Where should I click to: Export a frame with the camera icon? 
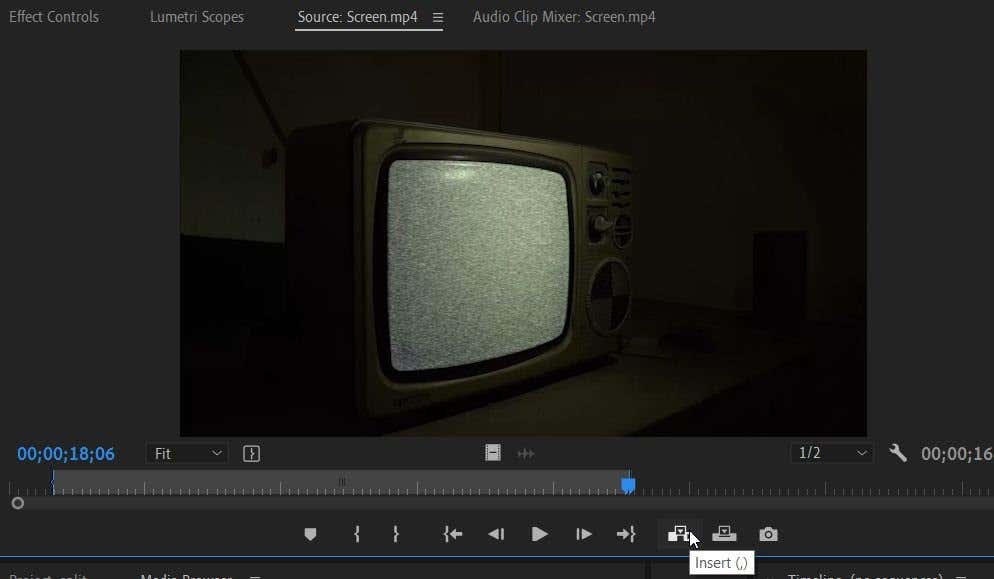[767, 534]
